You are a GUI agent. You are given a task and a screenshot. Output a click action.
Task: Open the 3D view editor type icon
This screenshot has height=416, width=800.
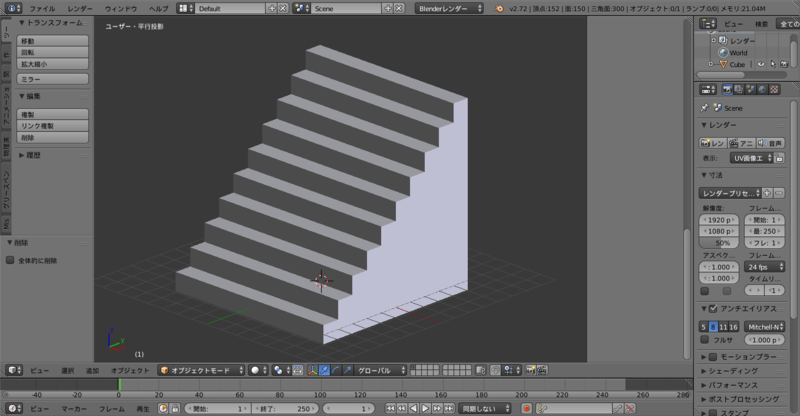pos(14,370)
